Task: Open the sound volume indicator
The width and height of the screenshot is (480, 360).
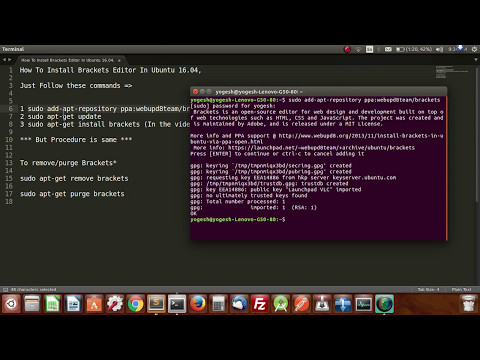Action: [x=439, y=49]
